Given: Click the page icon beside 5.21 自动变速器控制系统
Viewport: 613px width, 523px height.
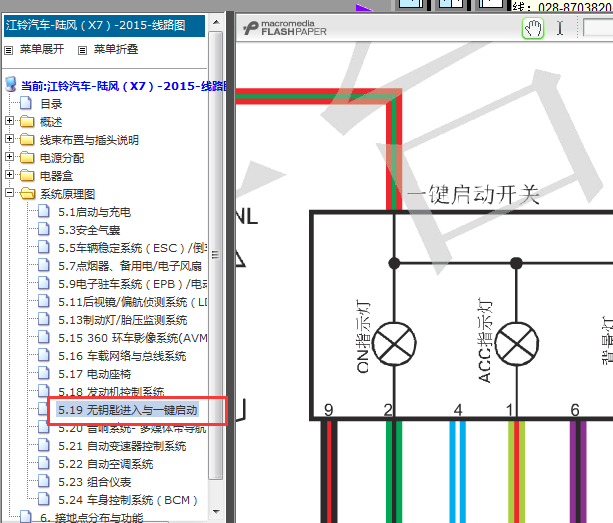Looking at the screenshot, I should coord(44,445).
